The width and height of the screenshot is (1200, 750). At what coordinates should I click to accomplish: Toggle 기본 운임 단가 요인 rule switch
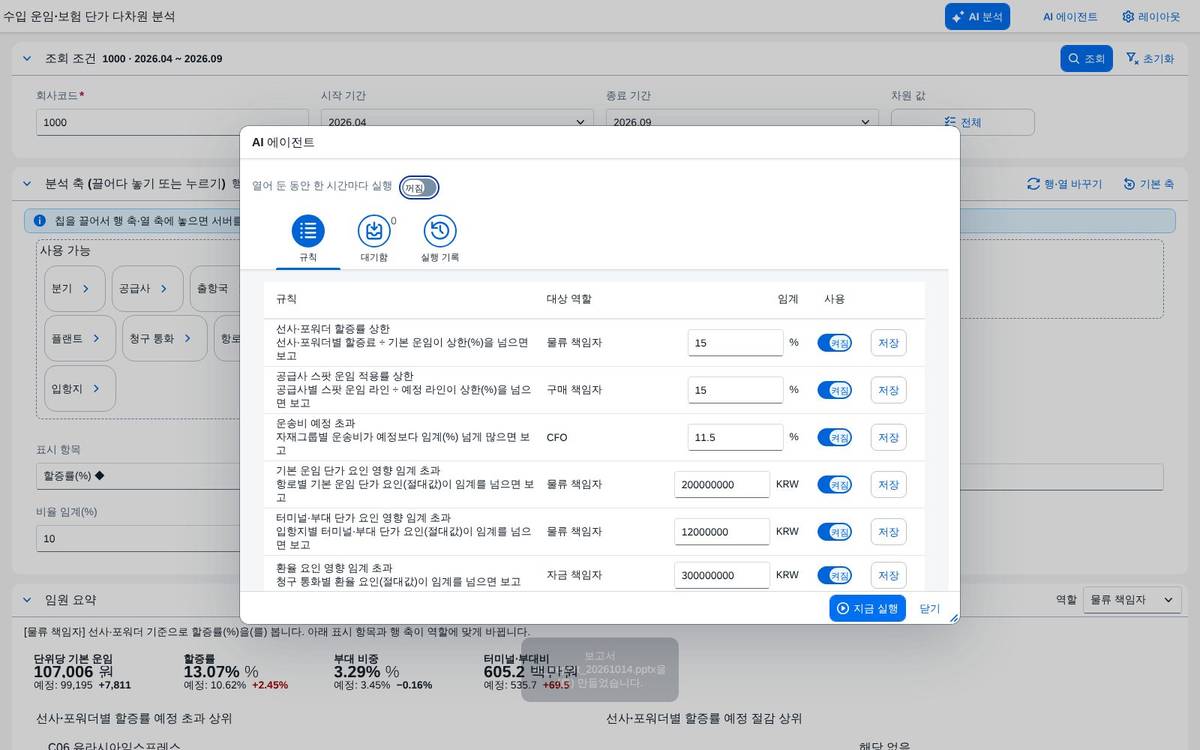[x=834, y=484]
